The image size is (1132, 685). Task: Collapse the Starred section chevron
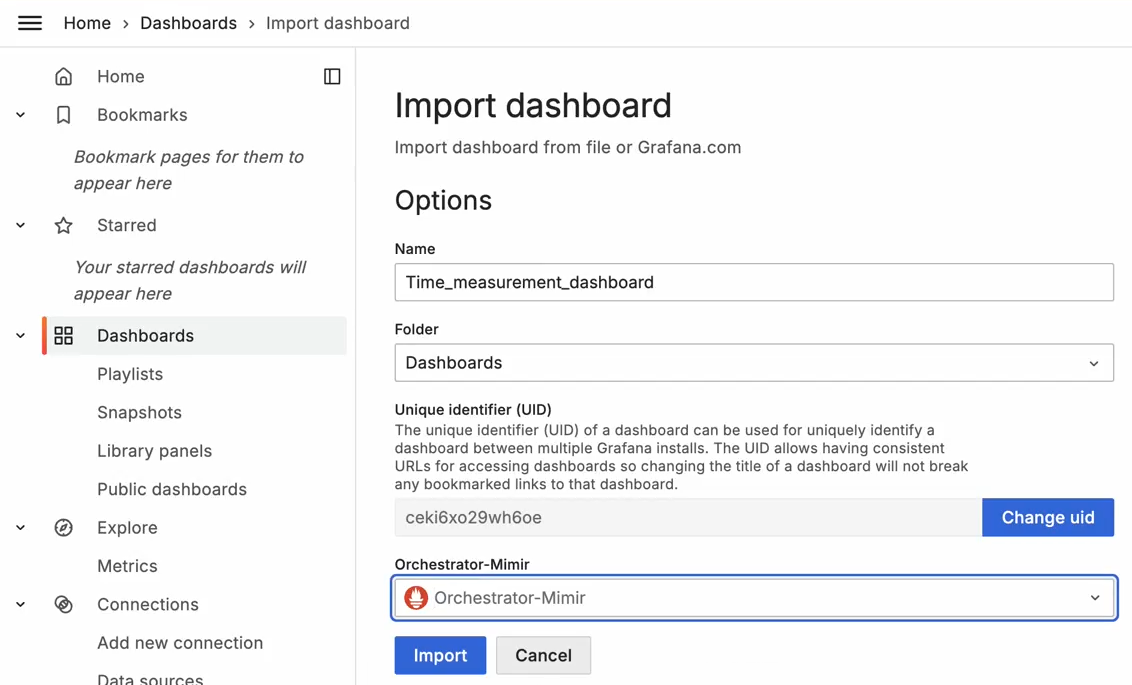tap(20, 225)
